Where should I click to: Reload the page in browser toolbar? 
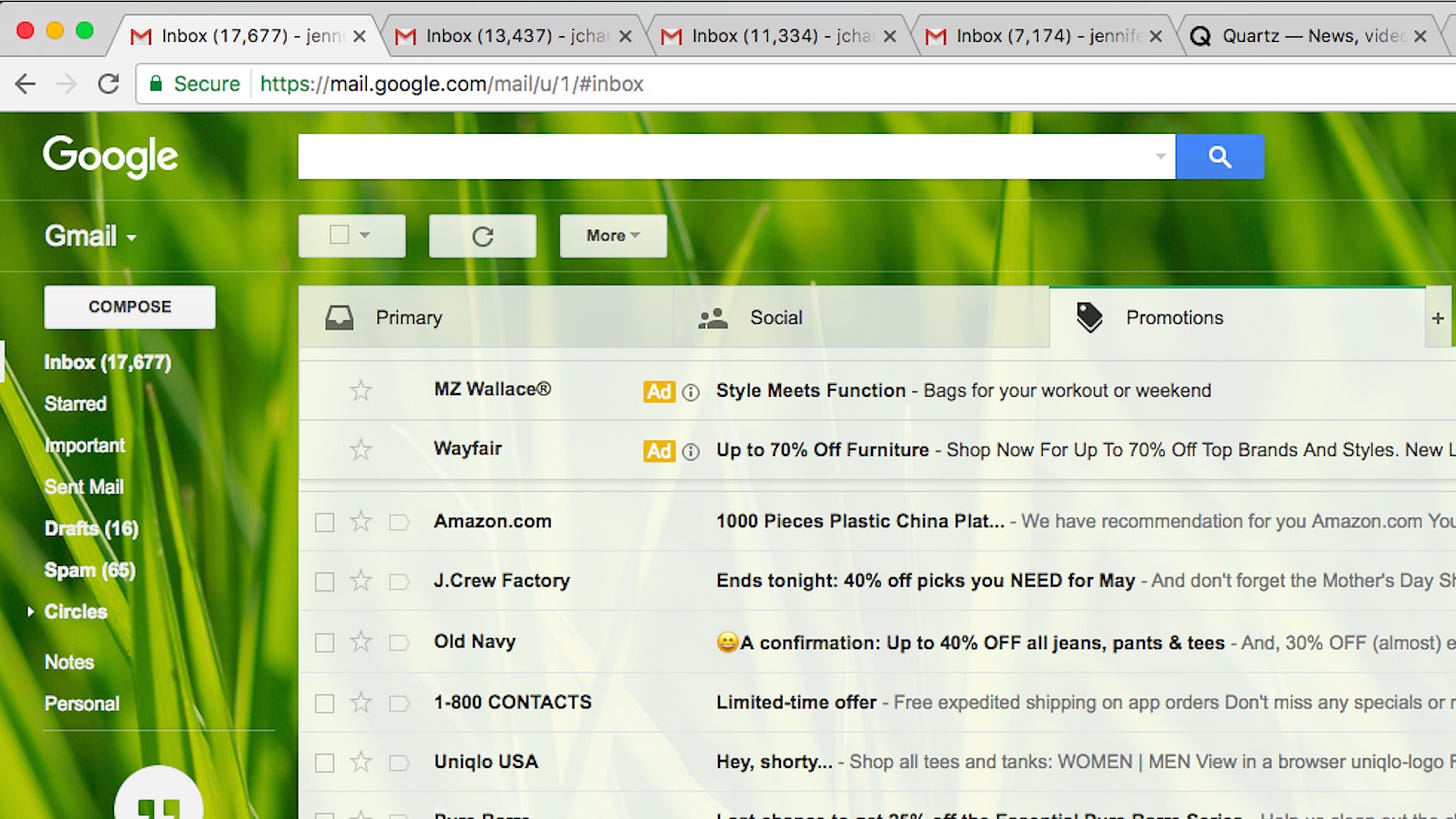(x=108, y=84)
